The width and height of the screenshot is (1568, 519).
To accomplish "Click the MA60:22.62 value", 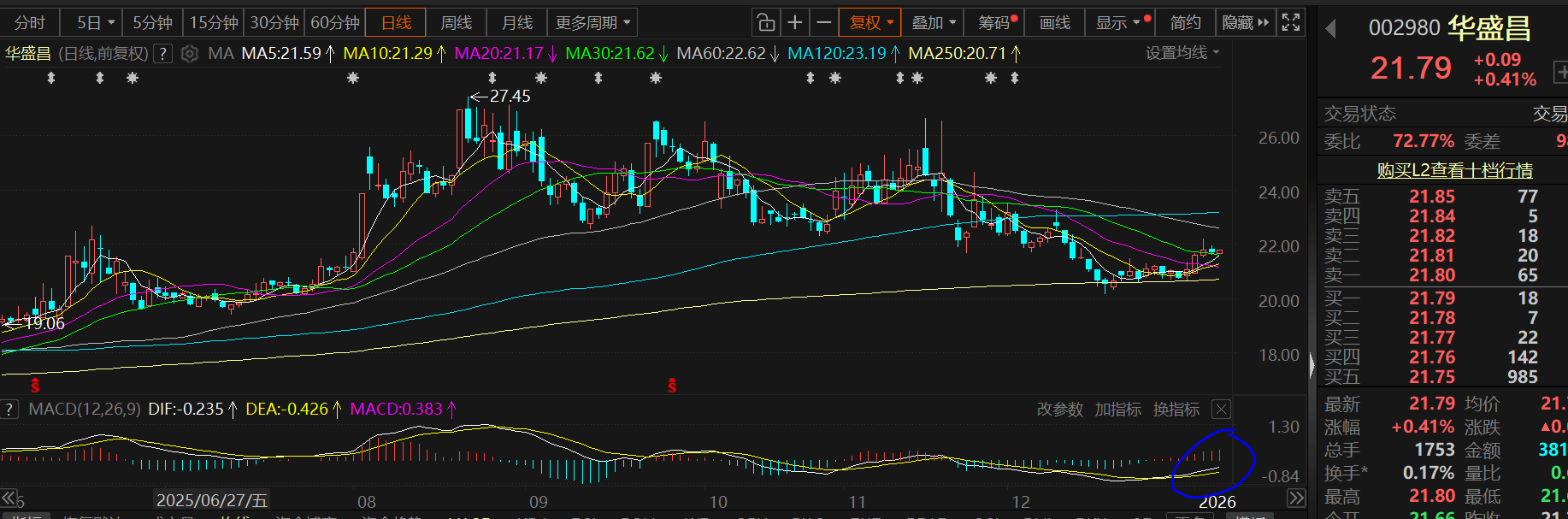I will coord(722,53).
